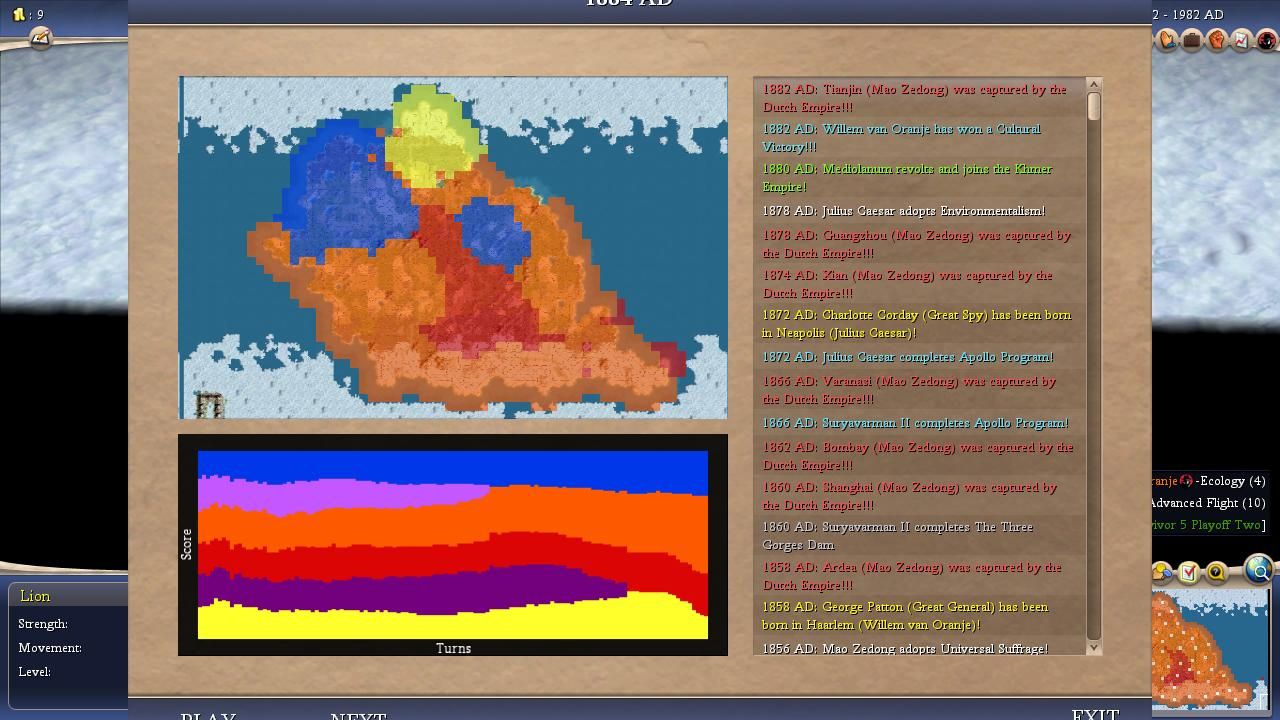Open the Info screen graph icon
The width and height of the screenshot is (1280, 720).
(x=1241, y=40)
